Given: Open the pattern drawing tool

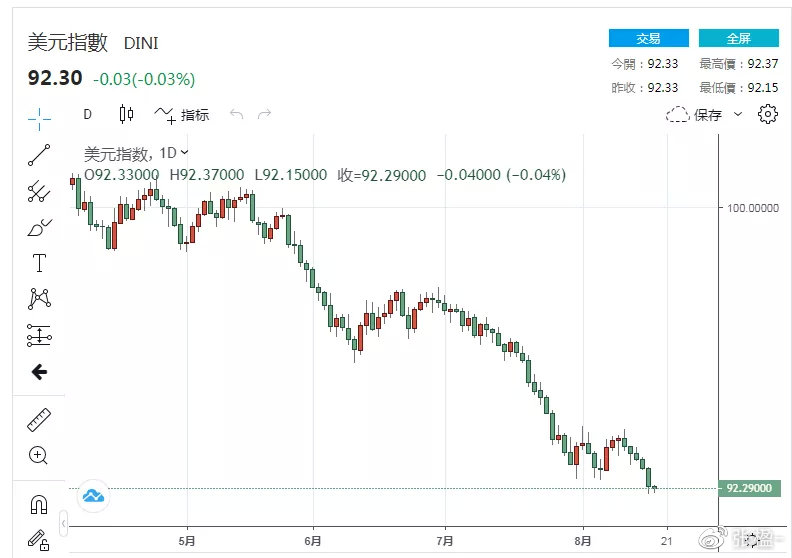Looking at the screenshot, I should pos(39,298).
